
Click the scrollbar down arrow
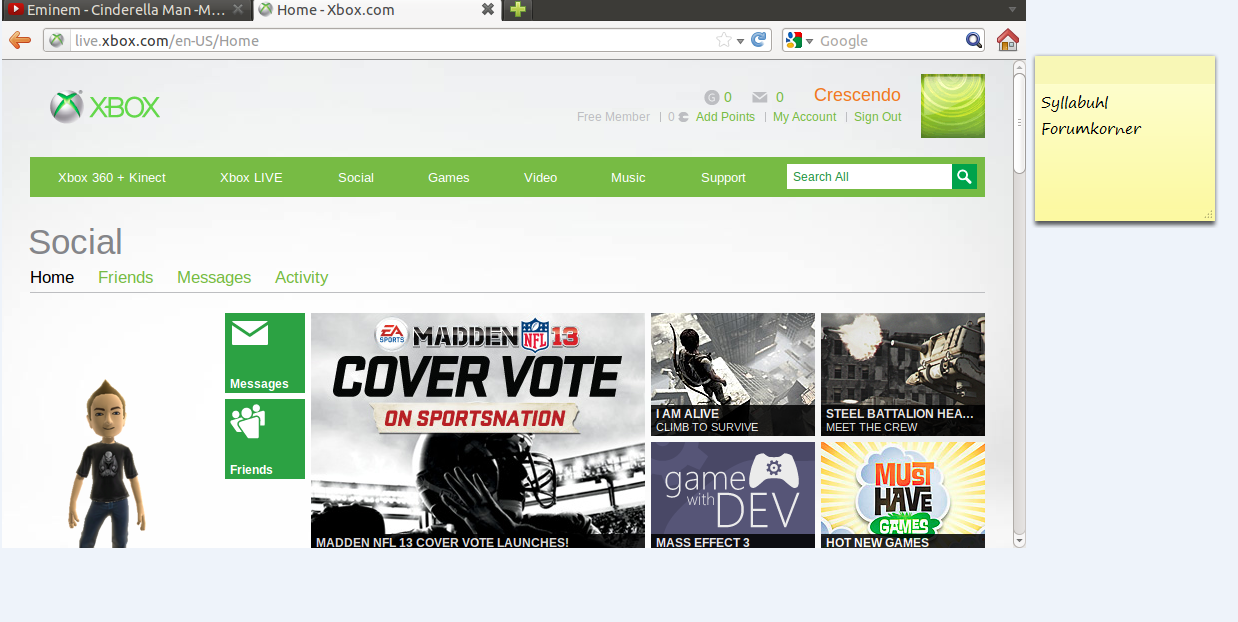click(1019, 540)
